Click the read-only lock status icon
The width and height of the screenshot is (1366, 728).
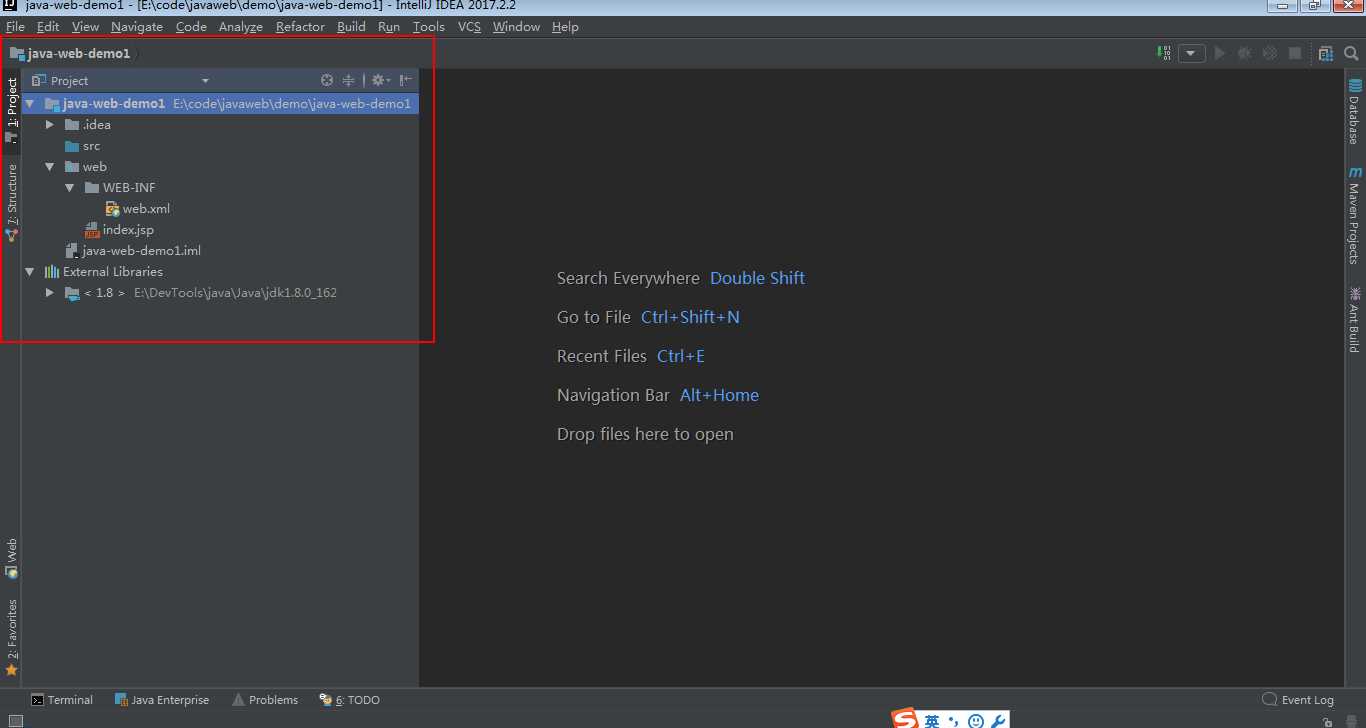1327,721
